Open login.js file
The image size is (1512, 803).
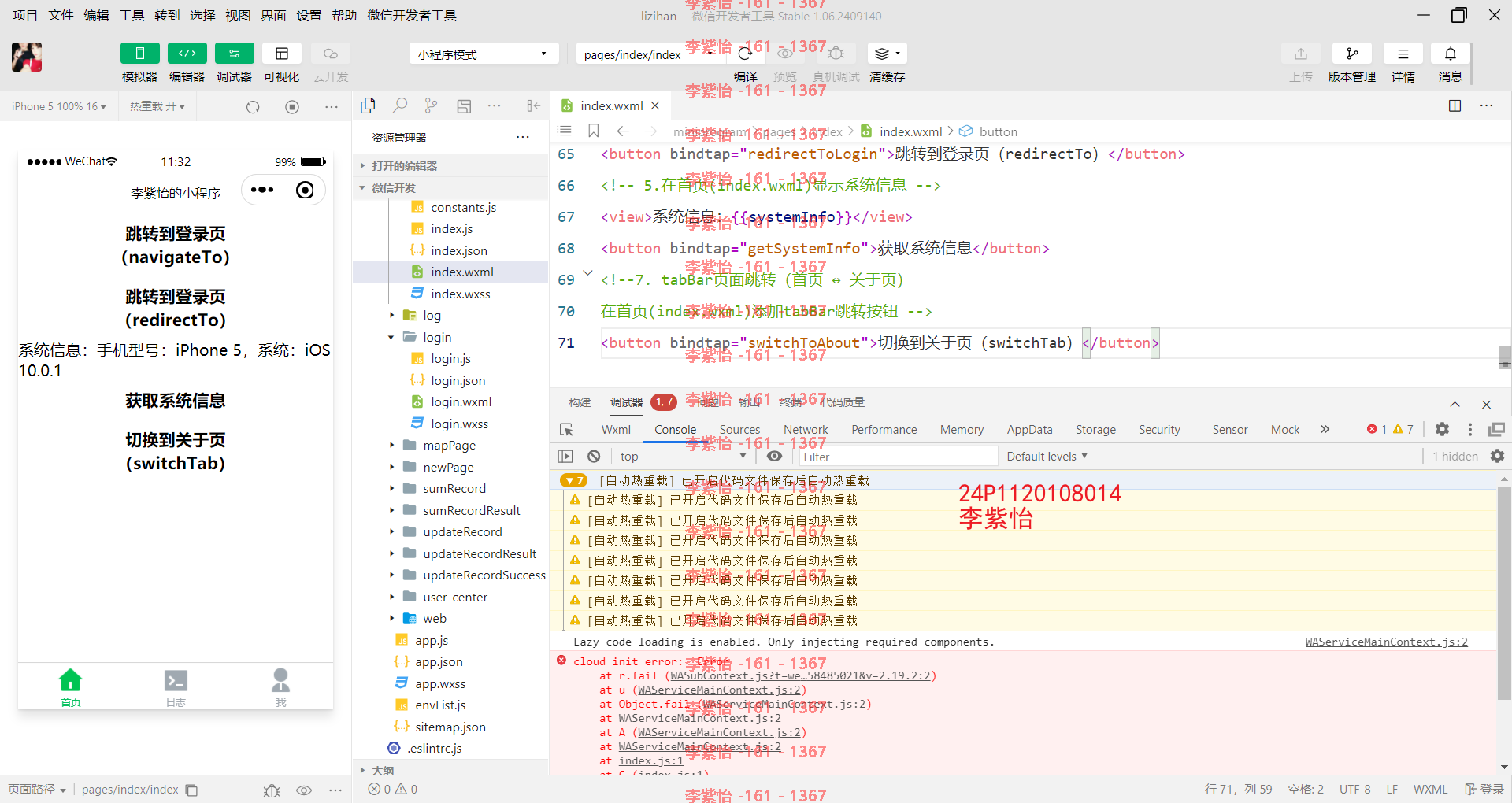click(450, 358)
